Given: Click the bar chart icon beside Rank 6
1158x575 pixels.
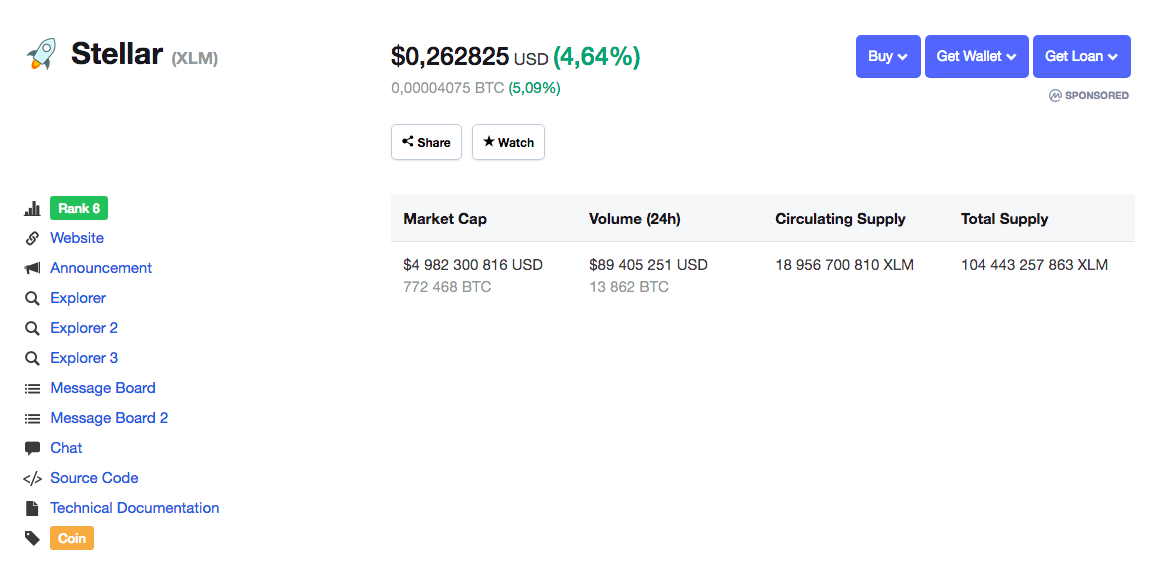Looking at the screenshot, I should 32,209.
